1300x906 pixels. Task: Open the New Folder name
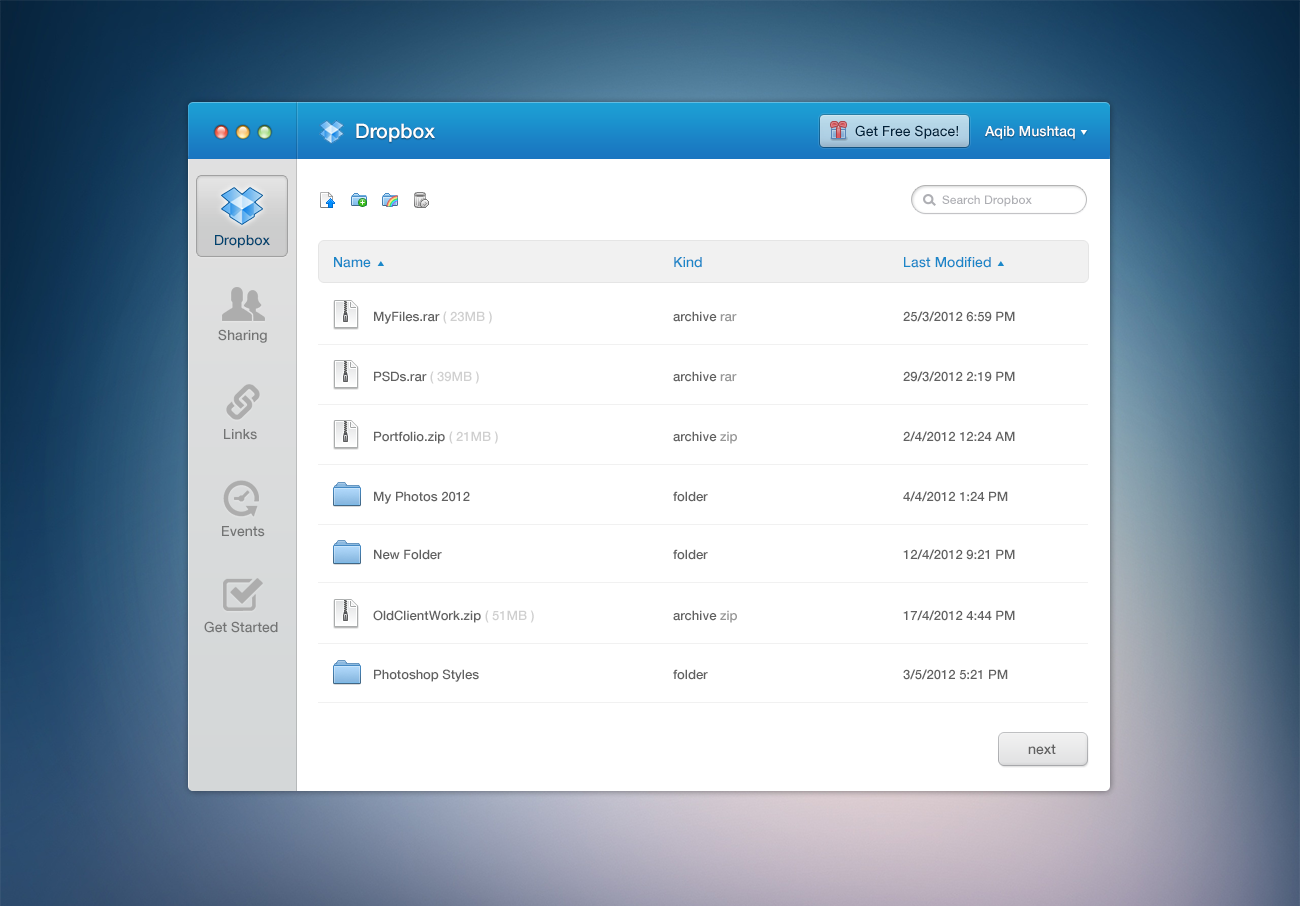point(407,555)
